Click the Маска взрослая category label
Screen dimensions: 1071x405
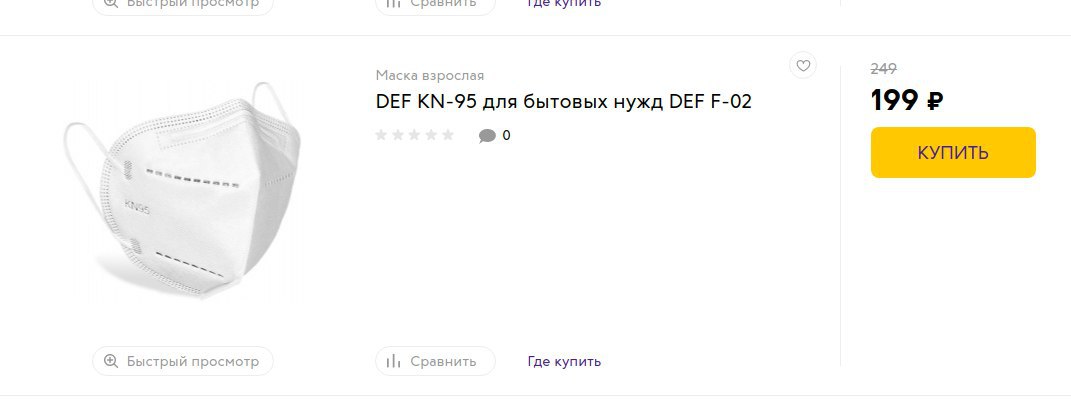430,75
